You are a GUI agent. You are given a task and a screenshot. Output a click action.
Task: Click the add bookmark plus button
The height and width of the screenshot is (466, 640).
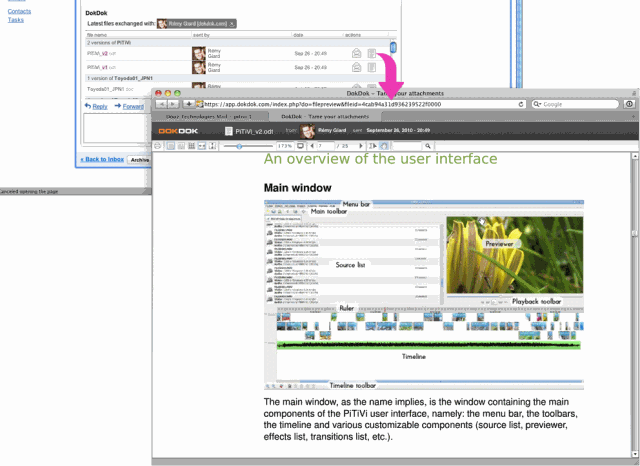[189, 103]
